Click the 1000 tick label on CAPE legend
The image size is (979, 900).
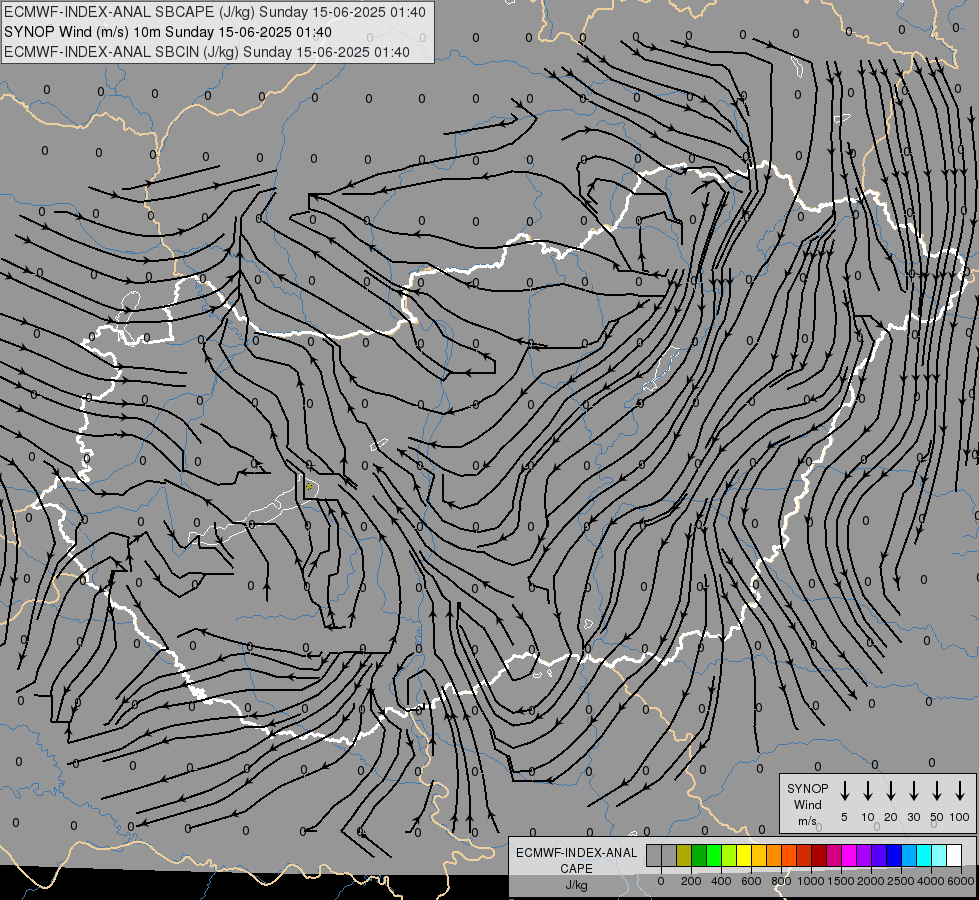tap(811, 881)
